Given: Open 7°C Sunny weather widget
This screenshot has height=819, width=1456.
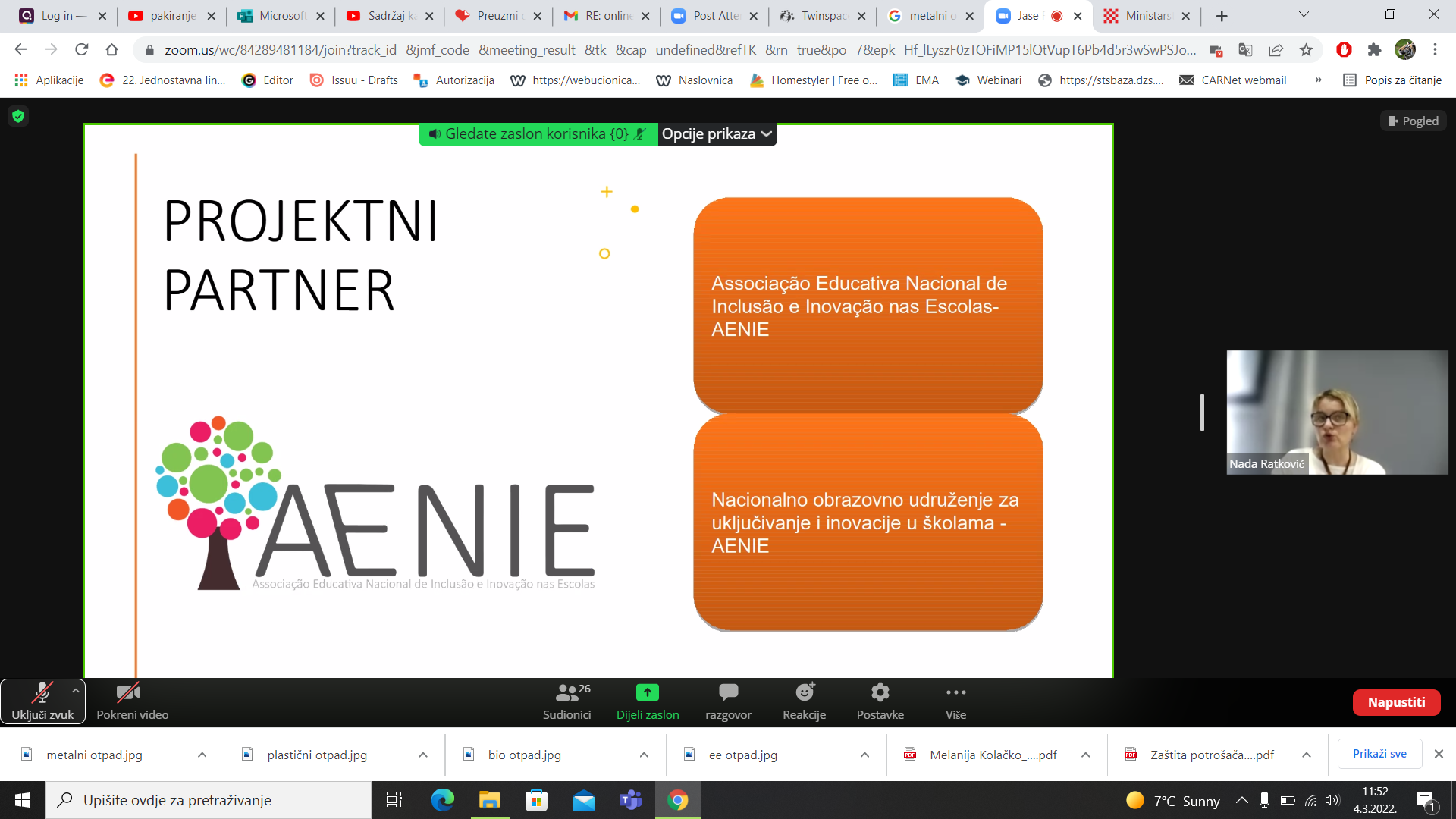Looking at the screenshot, I should point(1173,801).
